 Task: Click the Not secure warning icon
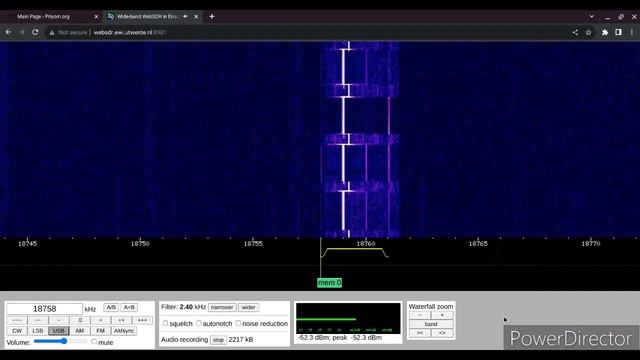(x=52, y=32)
